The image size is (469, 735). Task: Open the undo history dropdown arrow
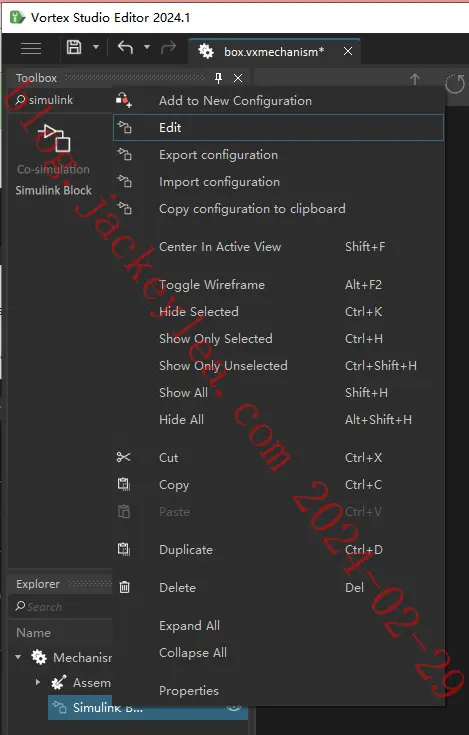click(147, 47)
